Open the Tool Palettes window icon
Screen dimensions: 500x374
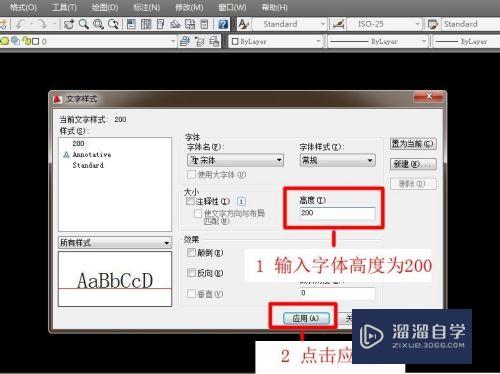pos(161,24)
